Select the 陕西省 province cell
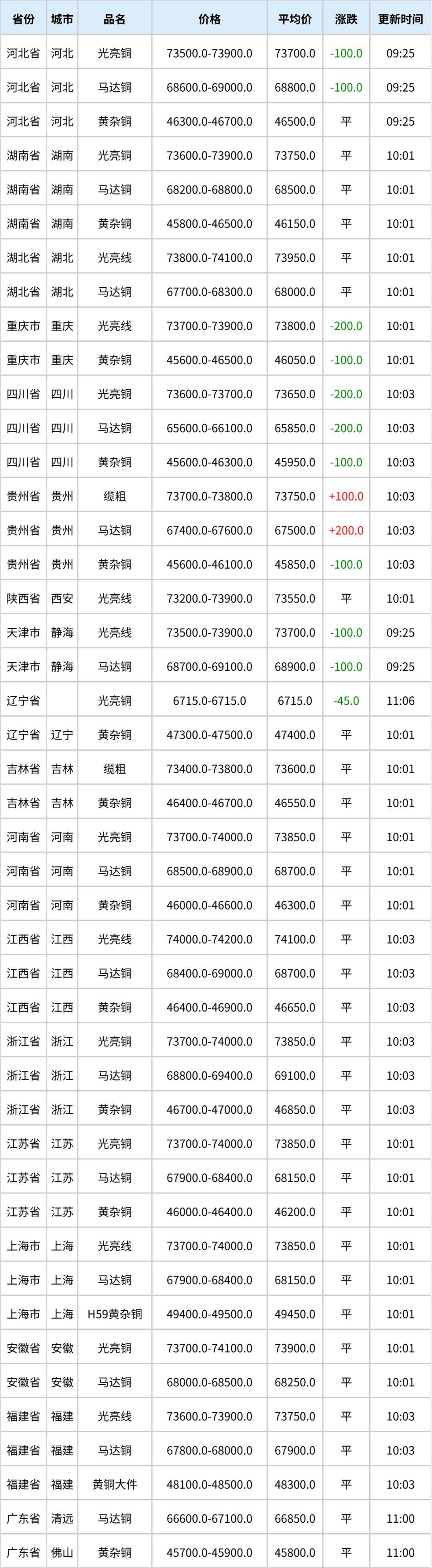 [23, 599]
